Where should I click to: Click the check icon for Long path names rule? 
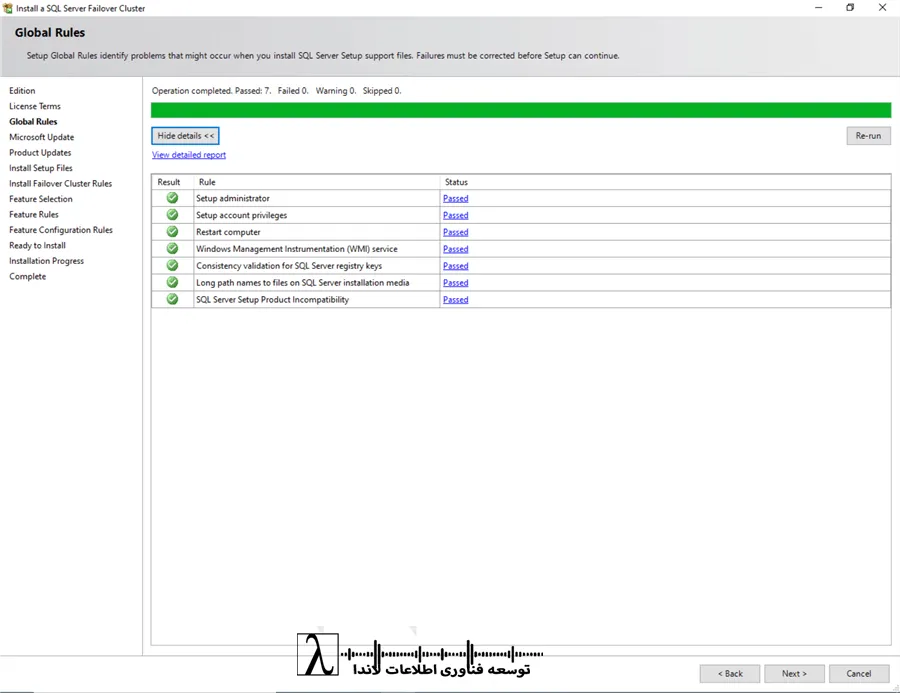[172, 282]
